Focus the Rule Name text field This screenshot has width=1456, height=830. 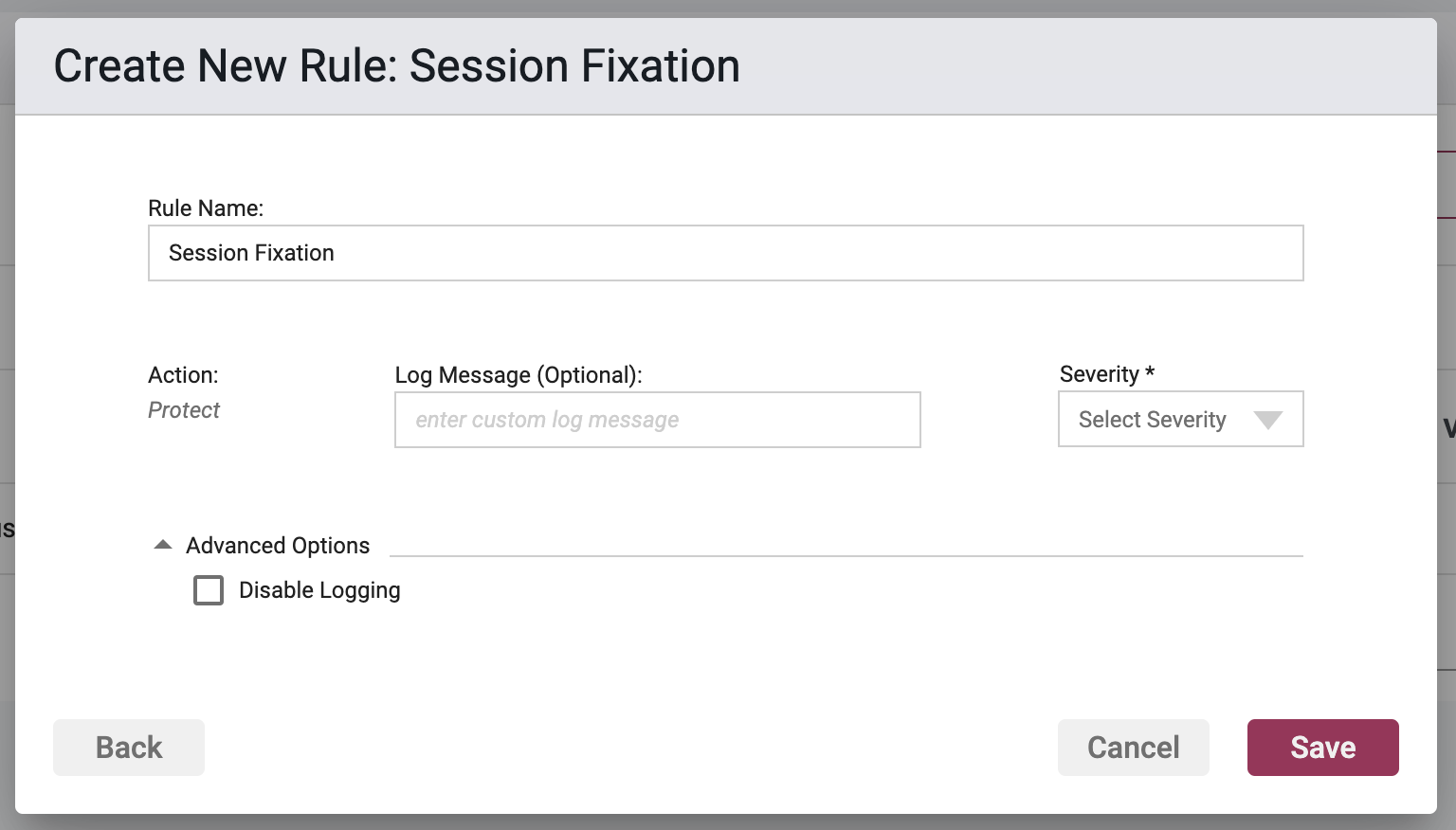726,253
